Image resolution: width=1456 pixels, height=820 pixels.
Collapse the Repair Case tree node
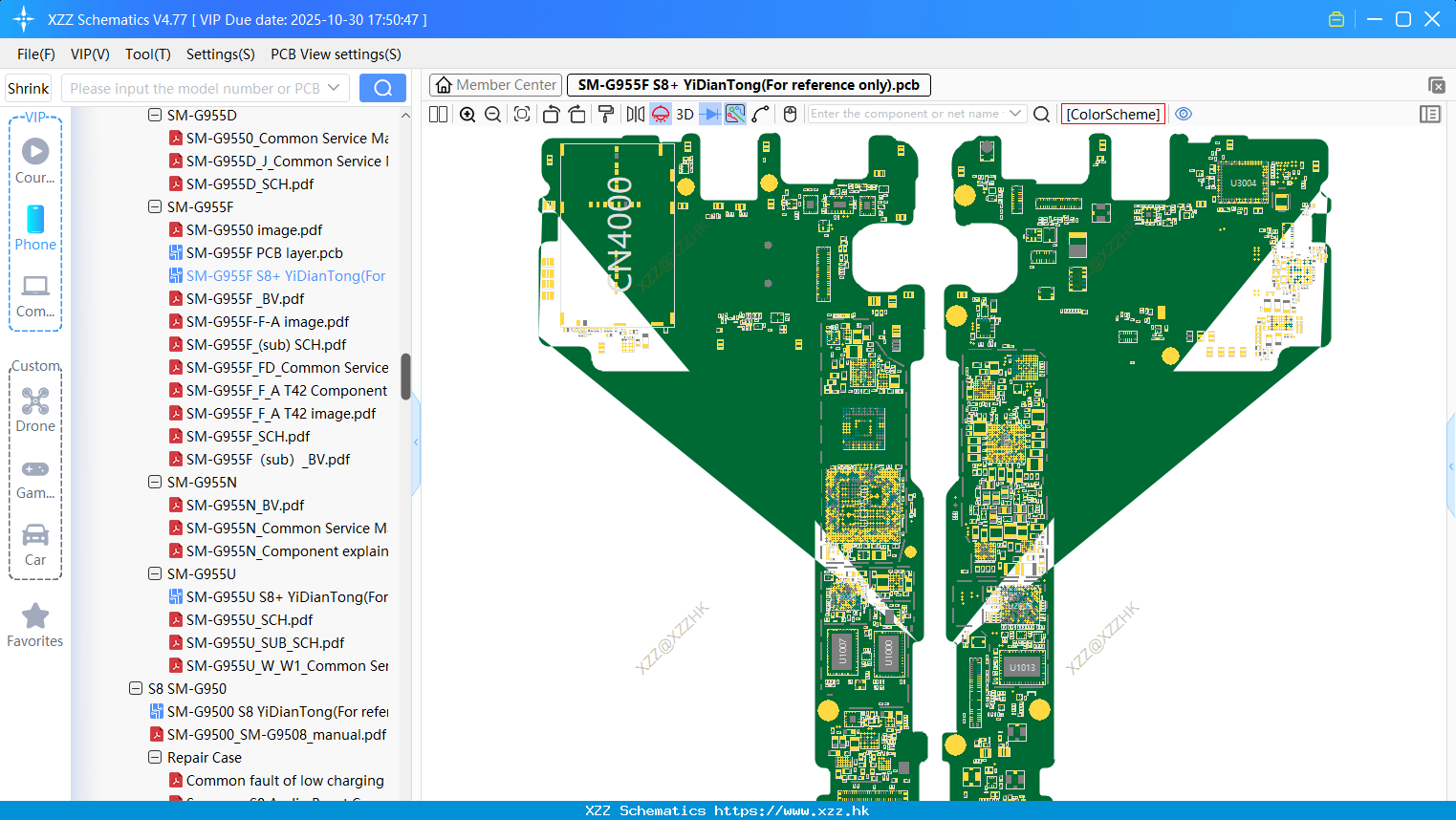point(155,757)
